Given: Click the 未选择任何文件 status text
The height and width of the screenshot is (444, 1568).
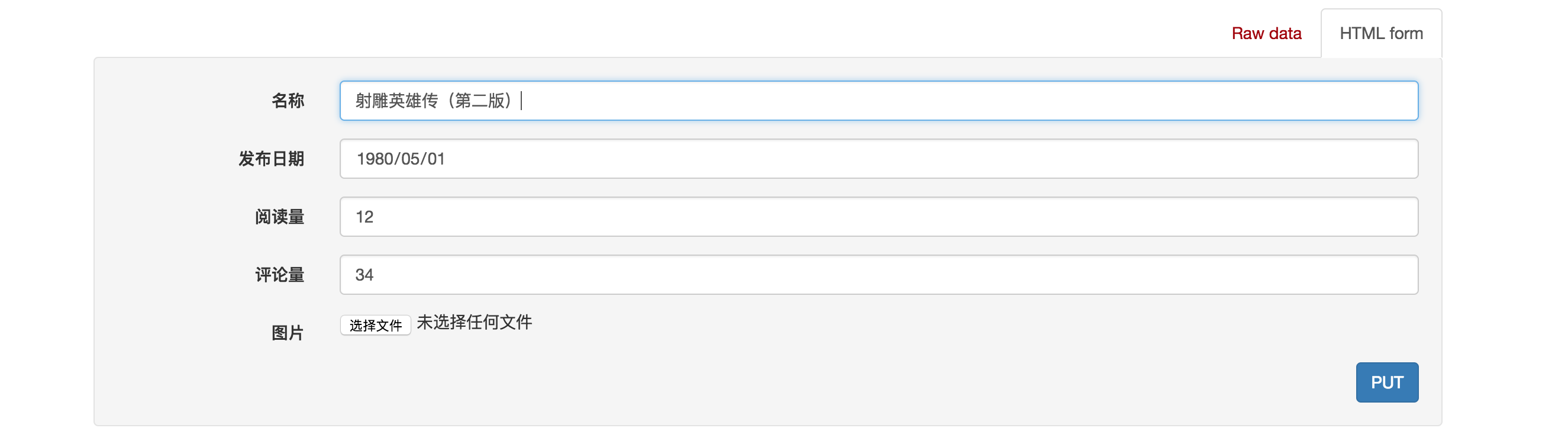Looking at the screenshot, I should [x=474, y=322].
